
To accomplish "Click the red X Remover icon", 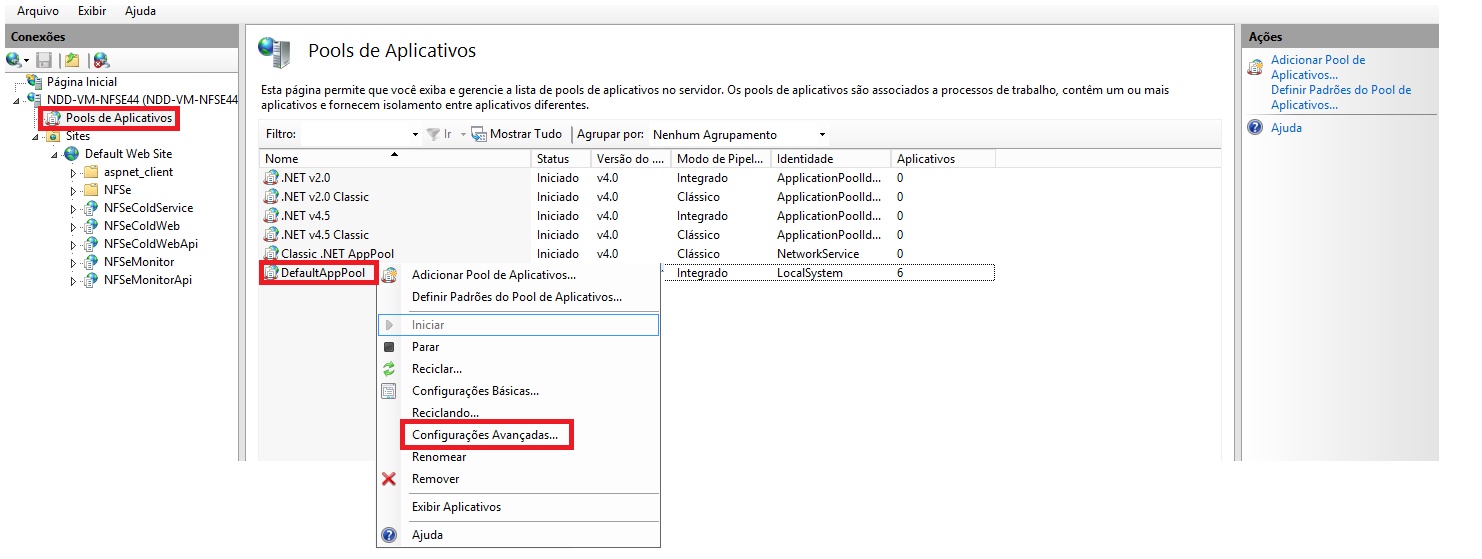I will coord(389,479).
